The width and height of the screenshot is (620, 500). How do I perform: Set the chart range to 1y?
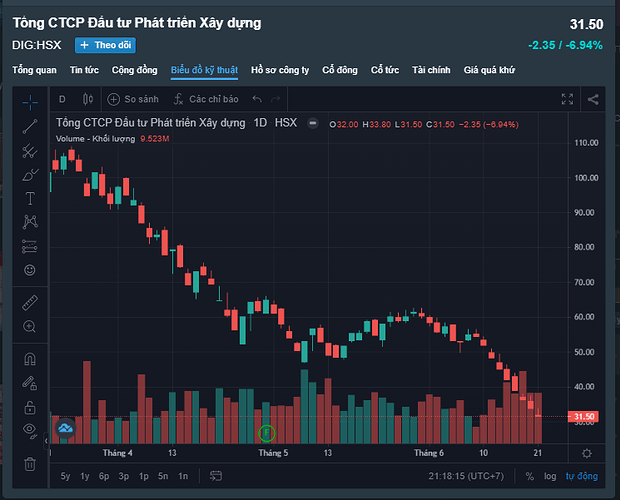coord(84,476)
